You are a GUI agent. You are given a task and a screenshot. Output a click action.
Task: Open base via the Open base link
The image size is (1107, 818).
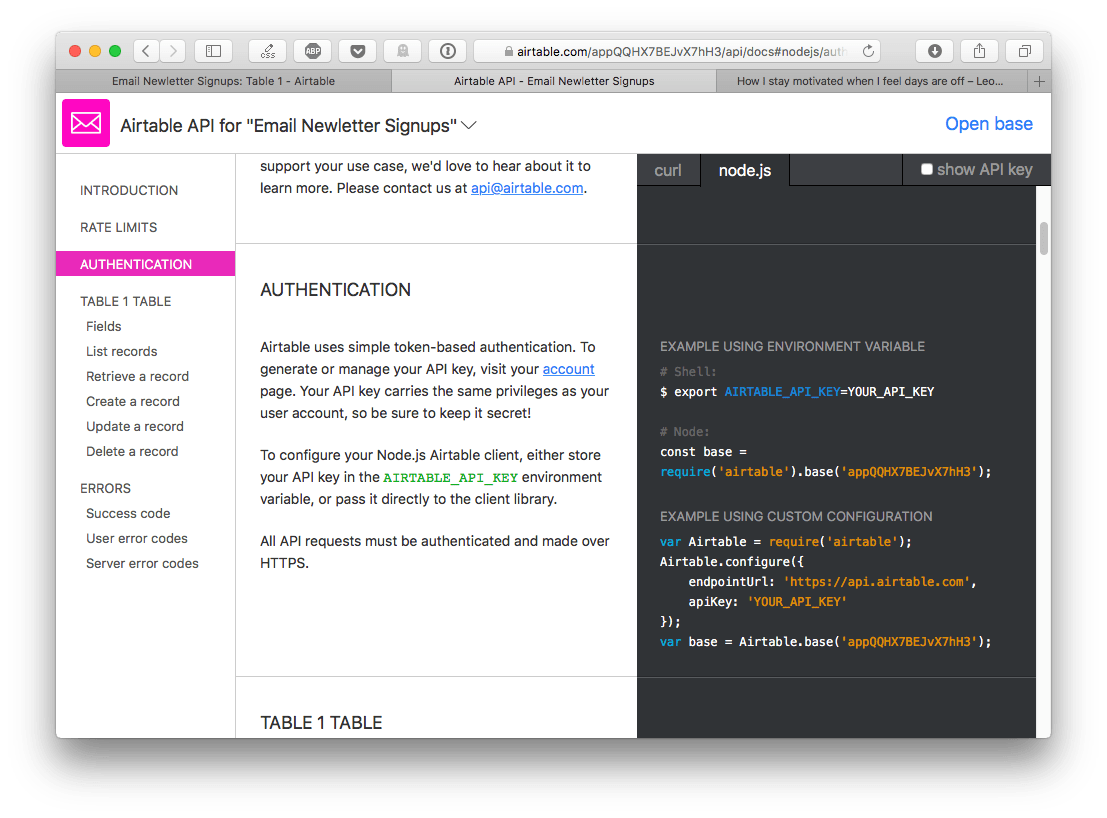point(988,124)
